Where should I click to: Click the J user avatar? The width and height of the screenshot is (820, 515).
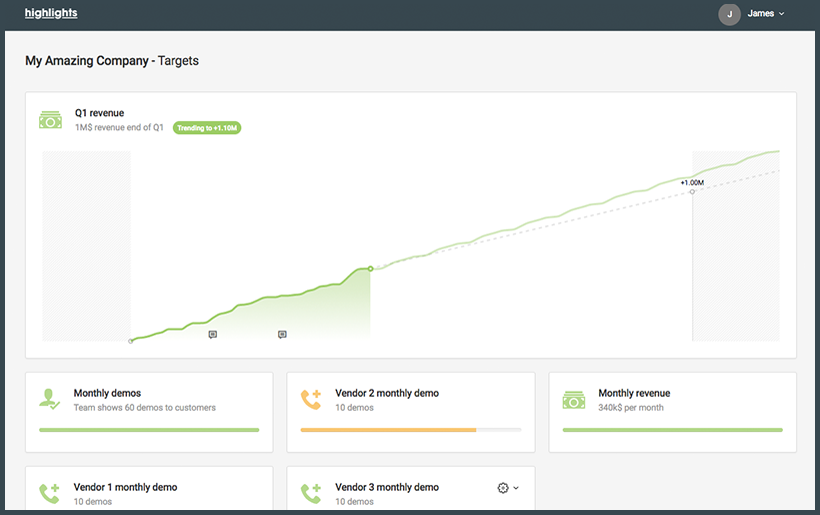click(729, 14)
